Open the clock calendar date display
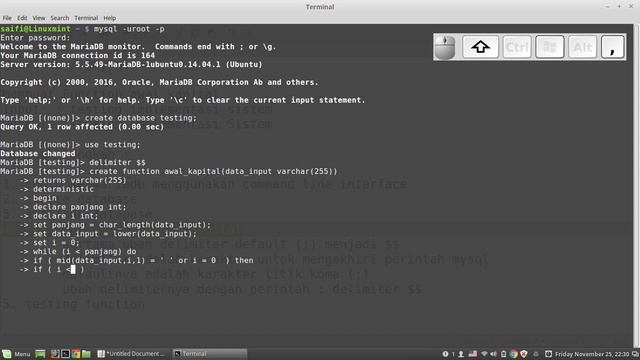The height and width of the screenshot is (360, 640). (x=592, y=354)
